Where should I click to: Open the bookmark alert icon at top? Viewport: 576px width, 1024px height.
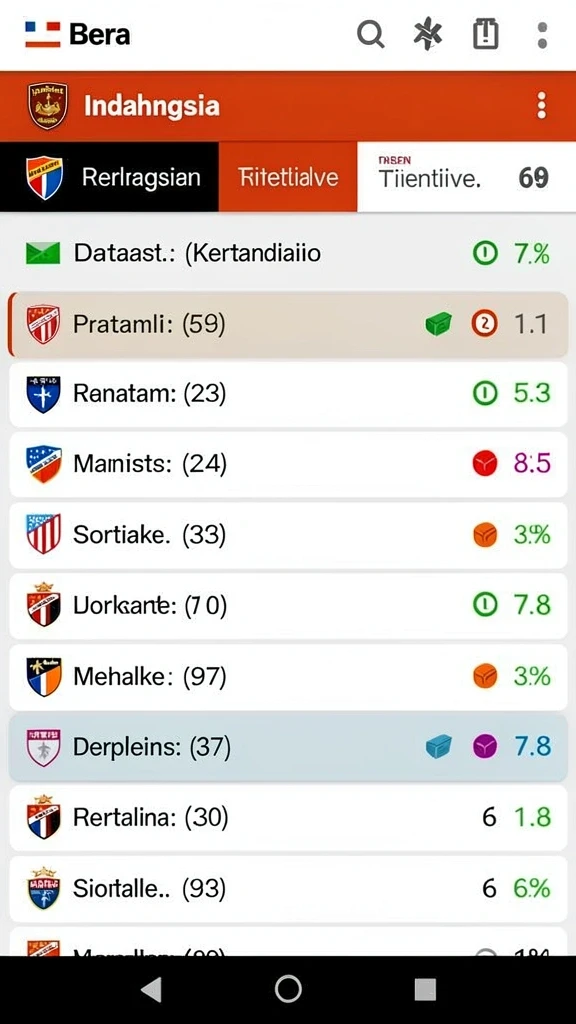pyautogui.click(x=486, y=34)
